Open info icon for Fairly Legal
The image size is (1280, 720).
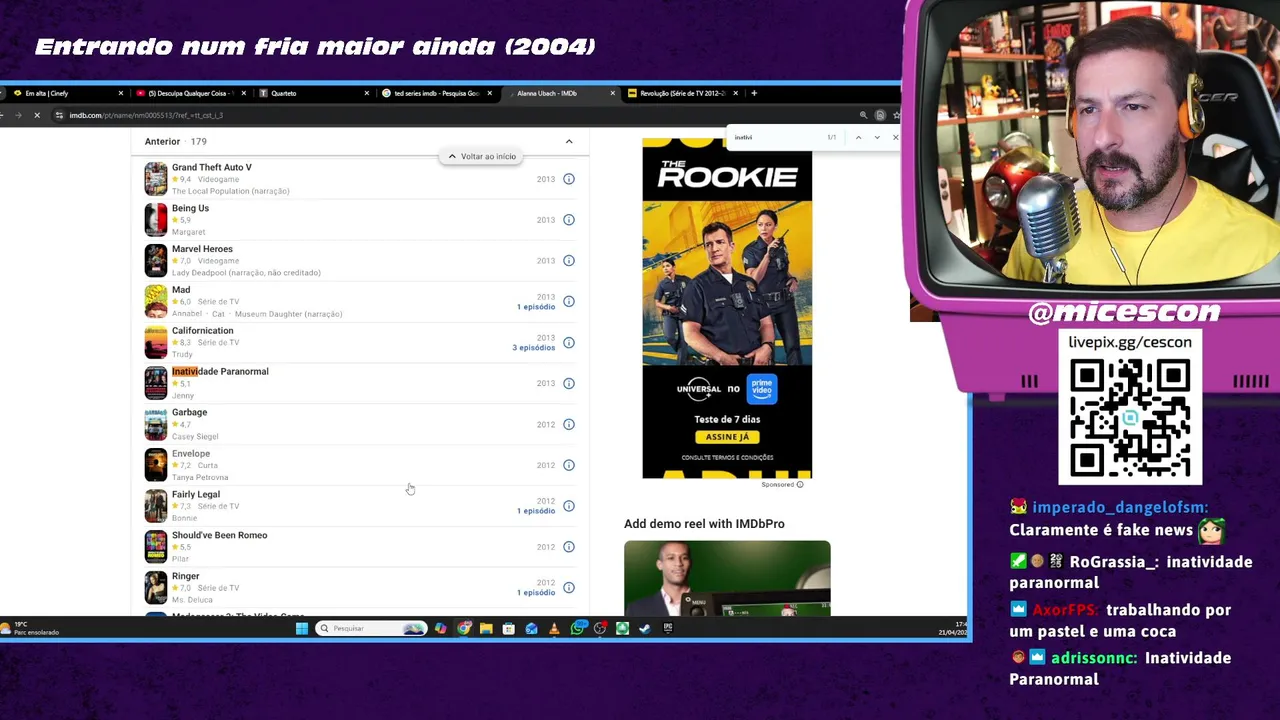pyautogui.click(x=569, y=506)
